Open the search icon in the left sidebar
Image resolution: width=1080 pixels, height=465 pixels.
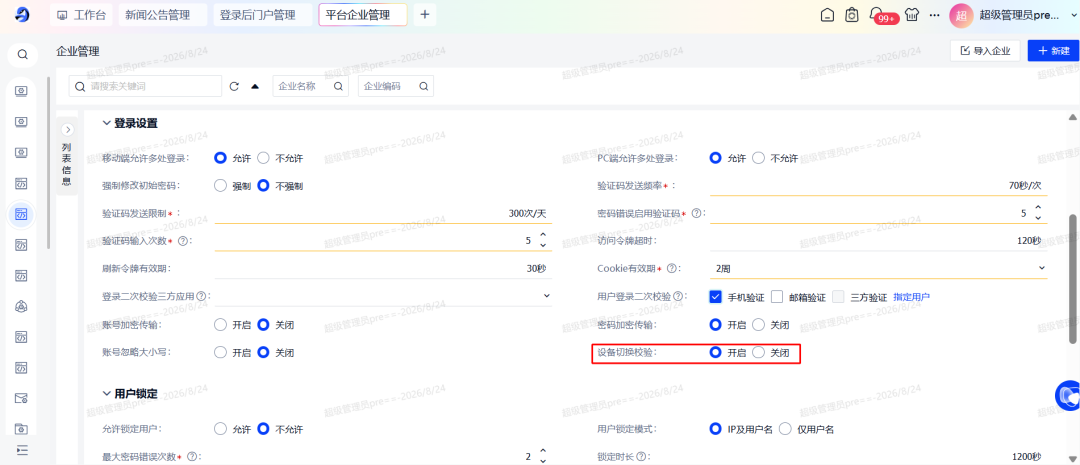[22, 54]
